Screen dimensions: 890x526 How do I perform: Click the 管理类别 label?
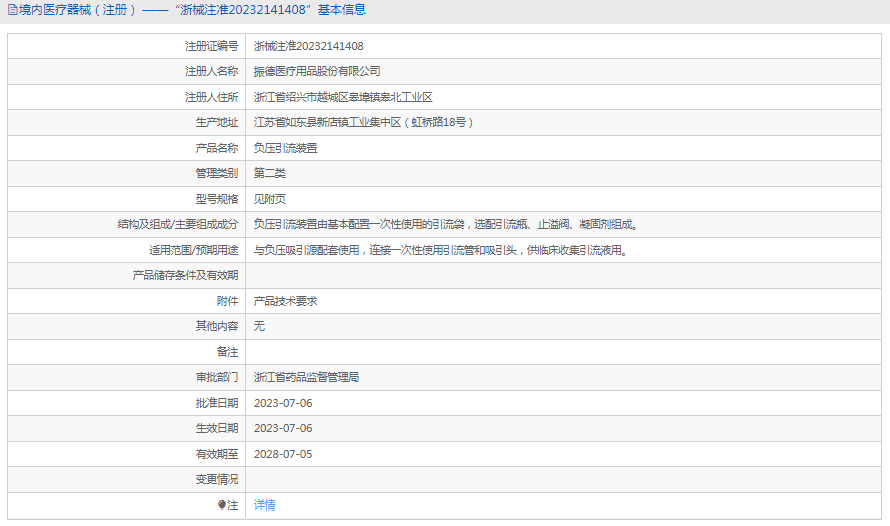coord(217,174)
